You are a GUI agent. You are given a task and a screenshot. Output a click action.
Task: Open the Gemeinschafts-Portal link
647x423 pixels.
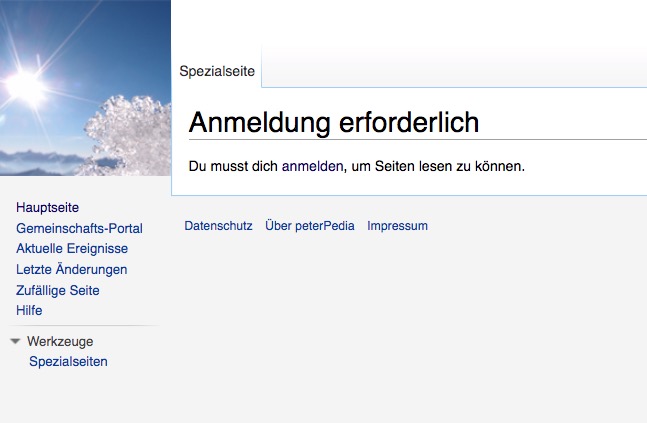[79, 228]
